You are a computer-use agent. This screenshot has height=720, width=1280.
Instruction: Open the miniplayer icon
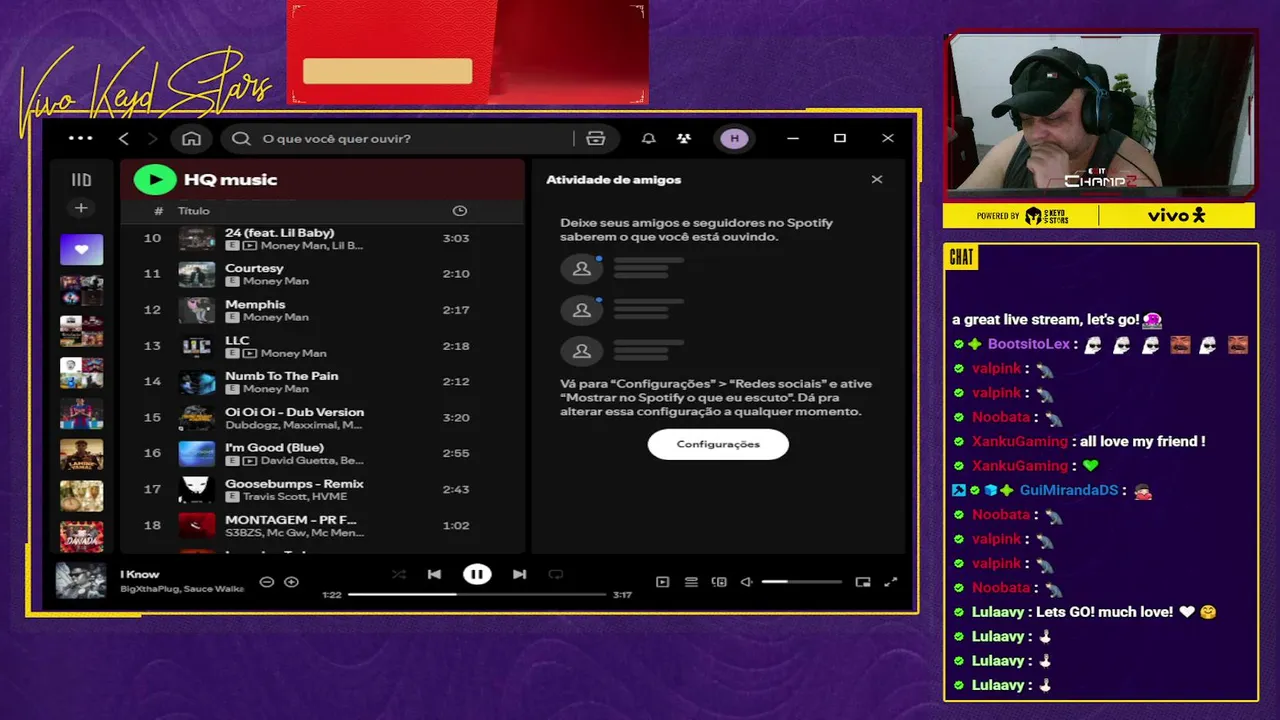coord(863,582)
